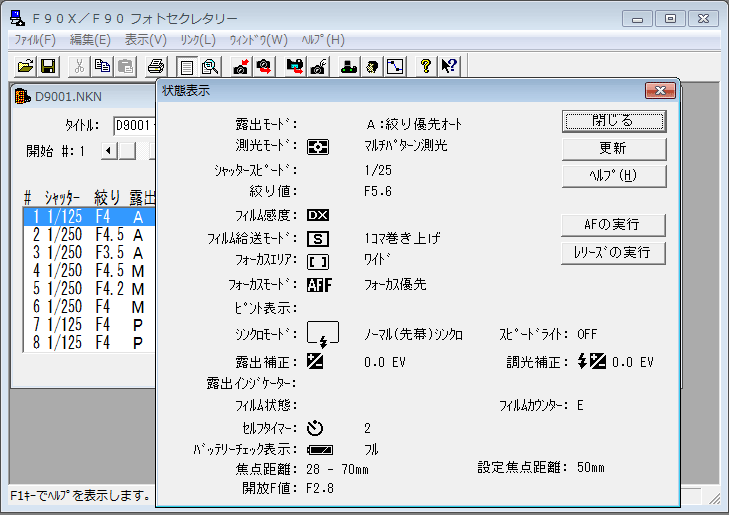Click the battery check icon
Screen dimensions: 729x515
[x=320, y=450]
